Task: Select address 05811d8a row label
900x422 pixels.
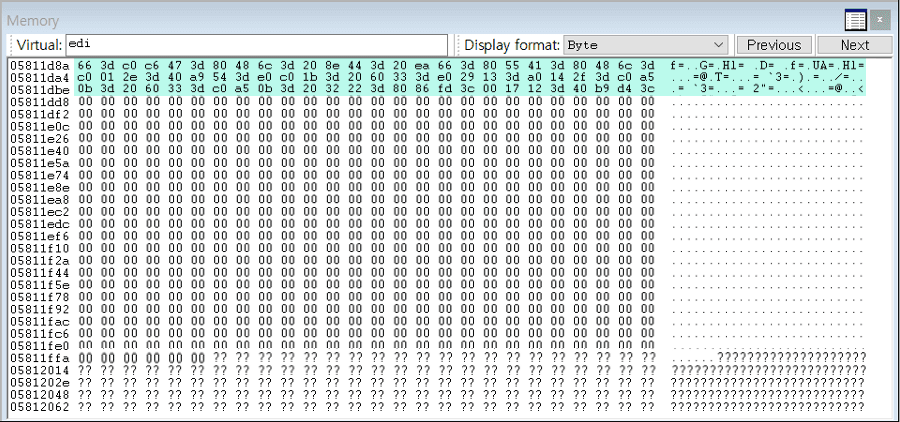Action: 40,65
